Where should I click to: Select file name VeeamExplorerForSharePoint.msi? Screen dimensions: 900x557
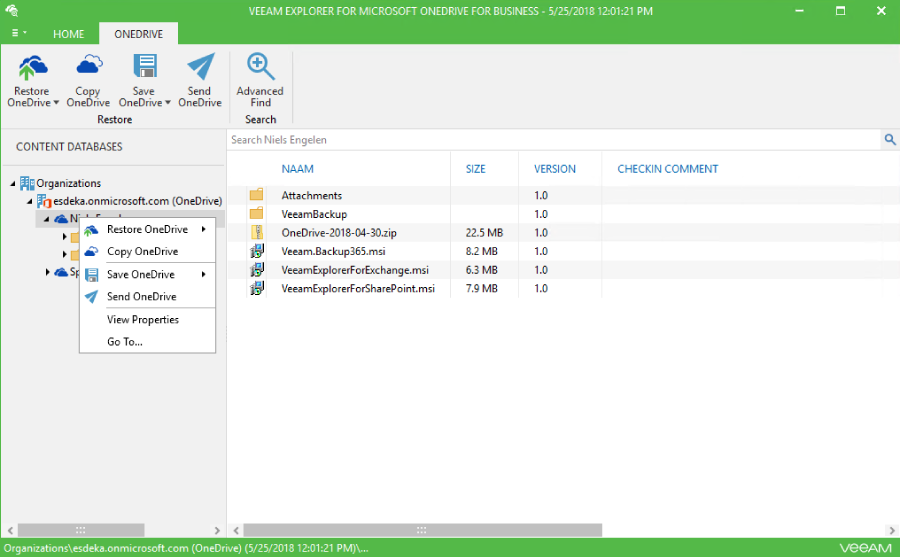pos(358,288)
